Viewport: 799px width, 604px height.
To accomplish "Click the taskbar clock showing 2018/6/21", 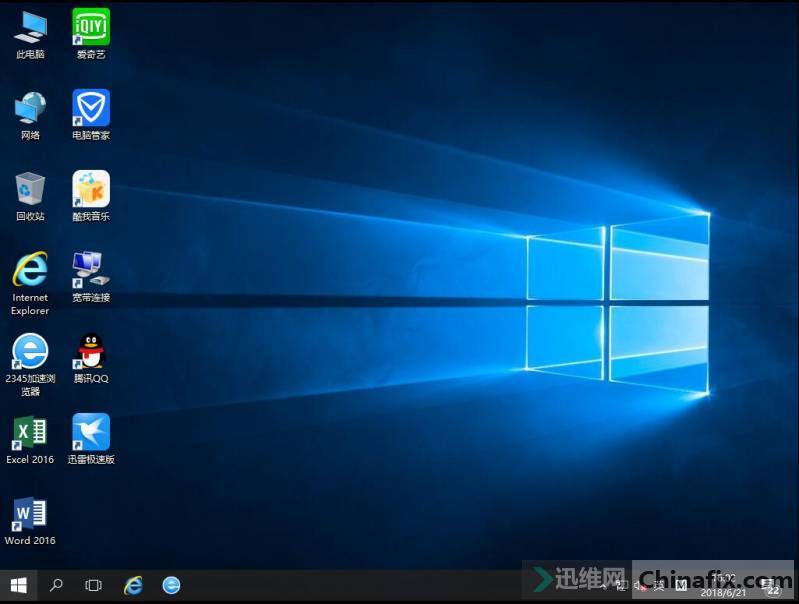I will [723, 586].
